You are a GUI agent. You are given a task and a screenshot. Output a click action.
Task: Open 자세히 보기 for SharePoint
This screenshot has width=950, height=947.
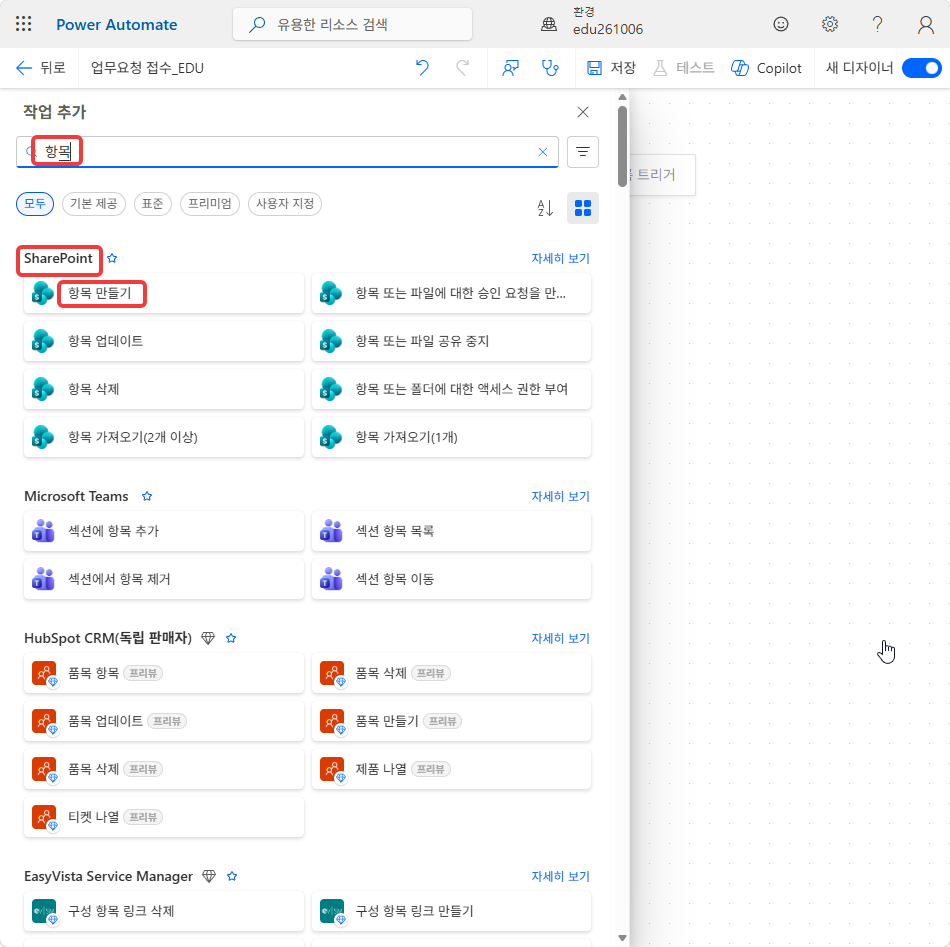[560, 259]
